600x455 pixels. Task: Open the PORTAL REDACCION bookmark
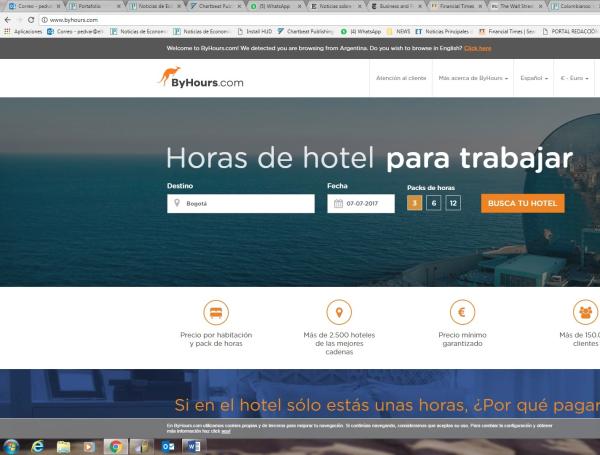[569, 32]
